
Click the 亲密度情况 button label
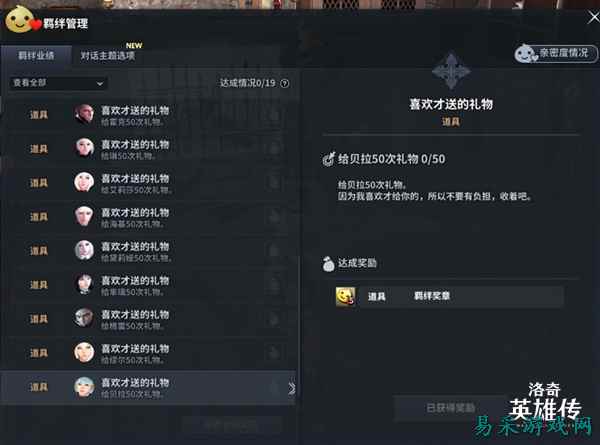tap(564, 53)
